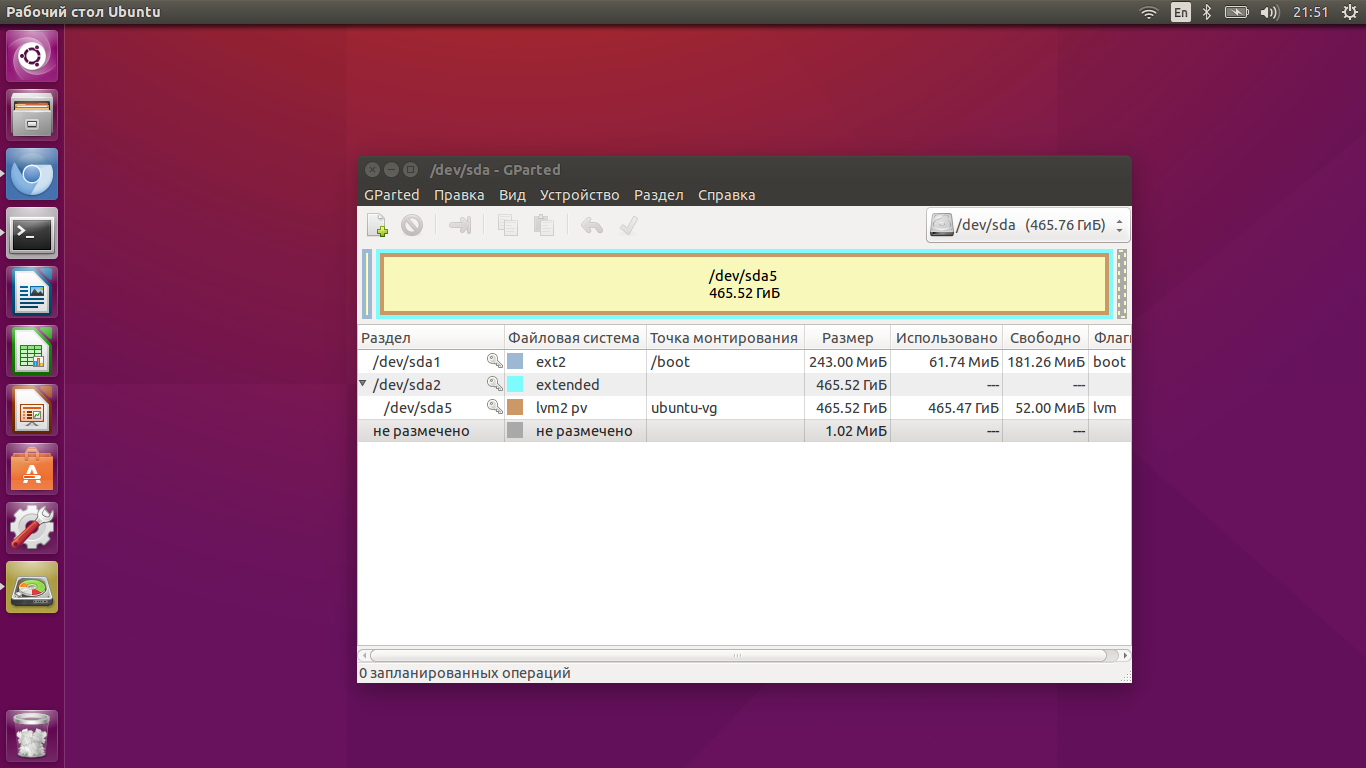1366x768 pixels.
Task: Click the sound volume indicator
Action: tap(1270, 12)
